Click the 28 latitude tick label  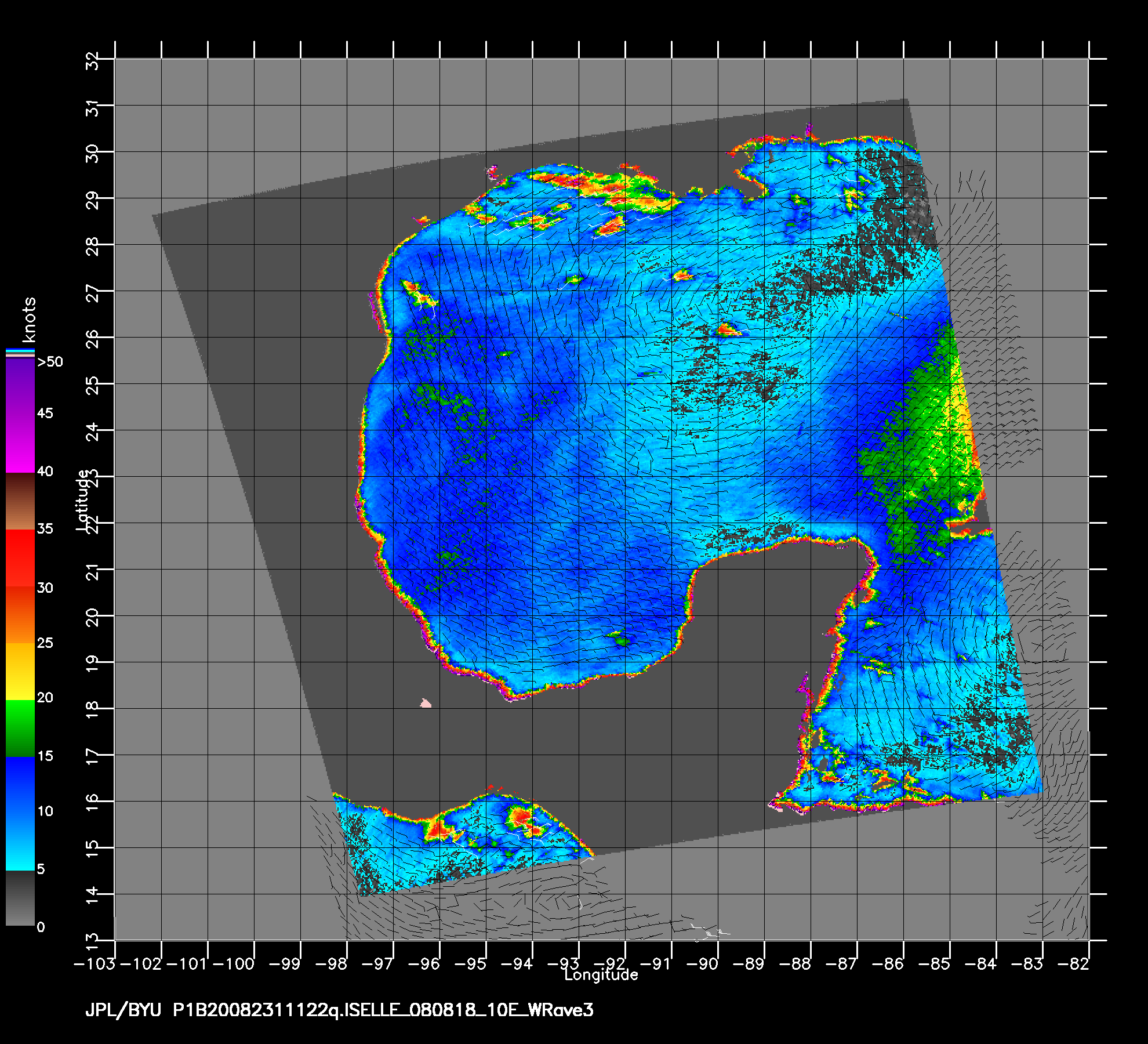(x=92, y=246)
